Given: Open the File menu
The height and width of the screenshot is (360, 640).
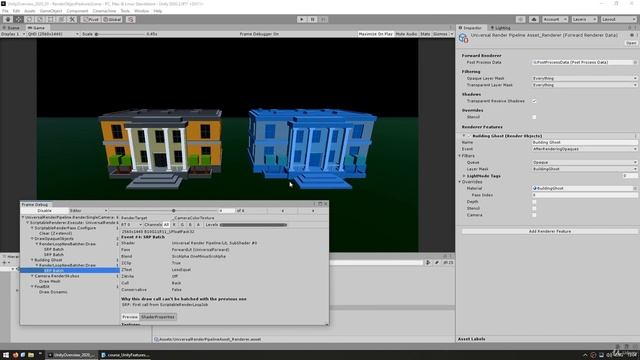Looking at the screenshot, I should pyautogui.click(x=5, y=11).
